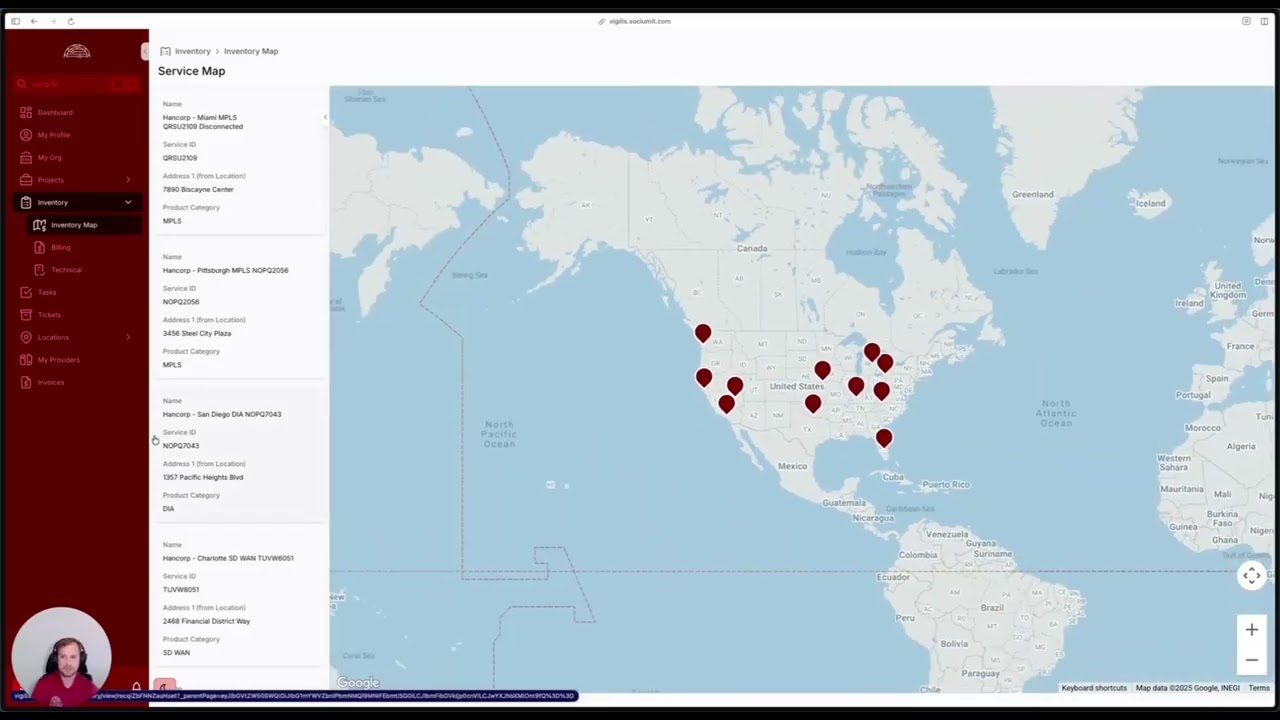This screenshot has height=720, width=1280.
Task: Click Service ID value QRSU2109
Action: pyautogui.click(x=180, y=158)
